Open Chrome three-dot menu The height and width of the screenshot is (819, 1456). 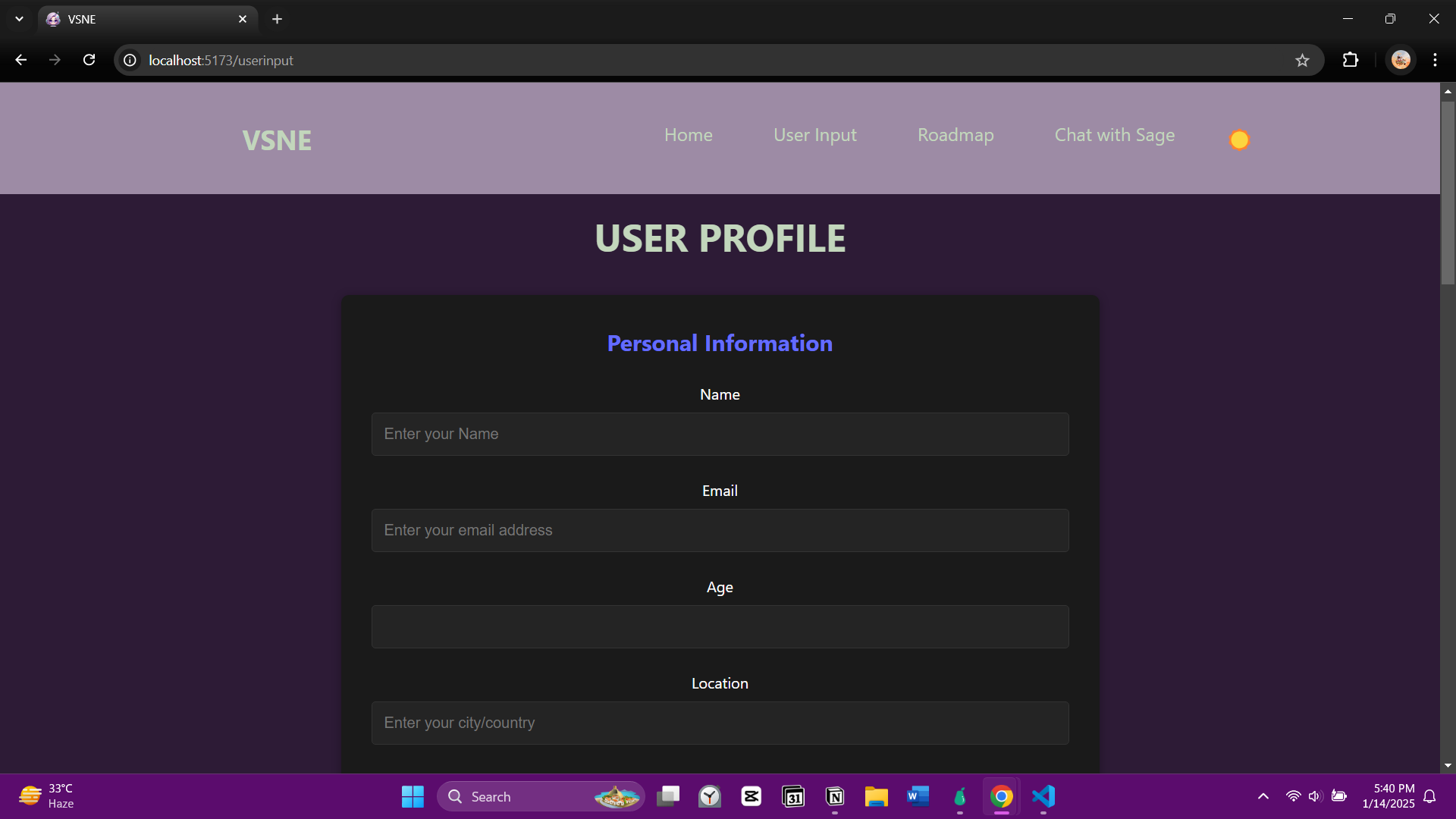1435,60
